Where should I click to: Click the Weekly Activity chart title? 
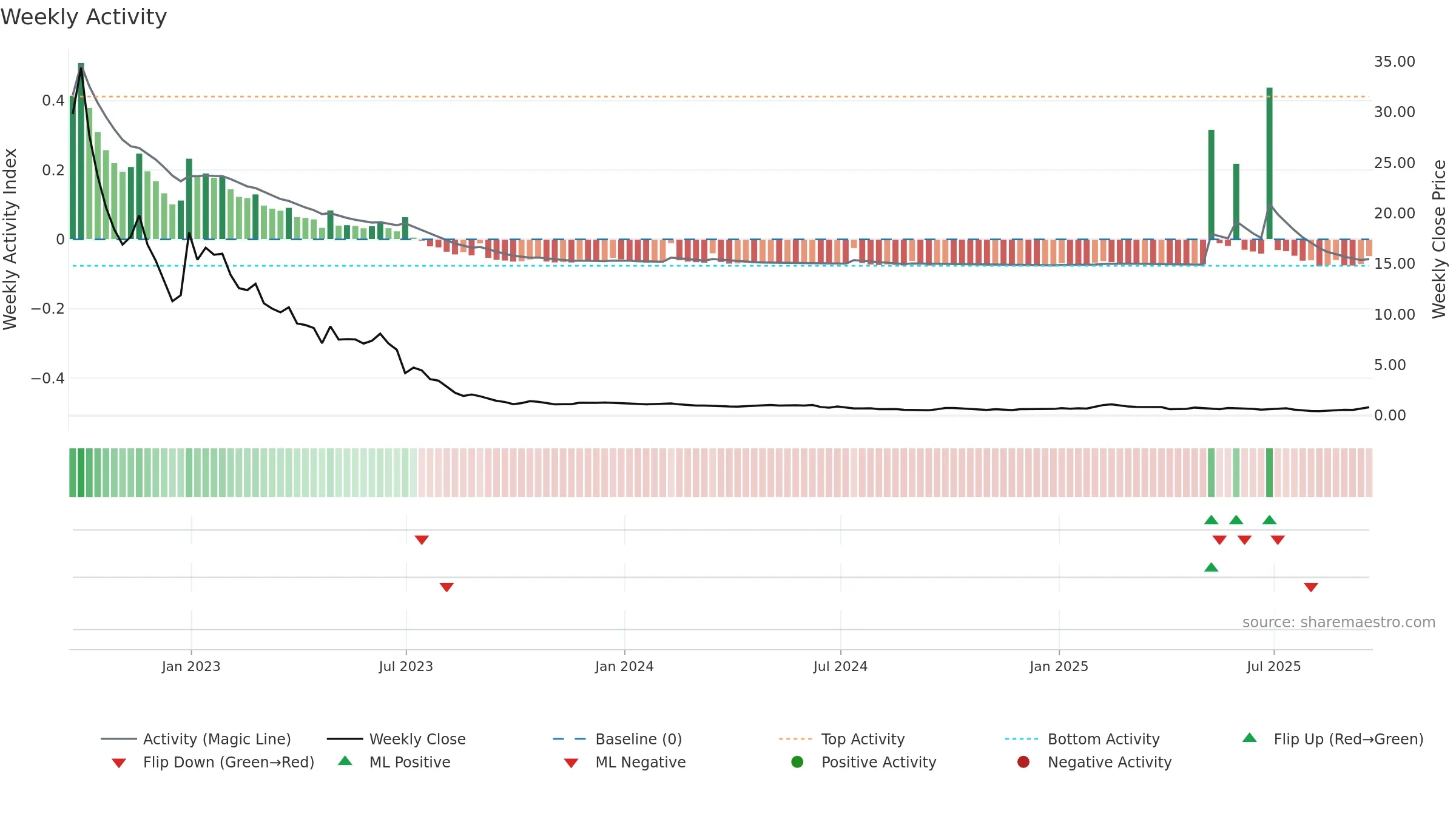coord(84,17)
